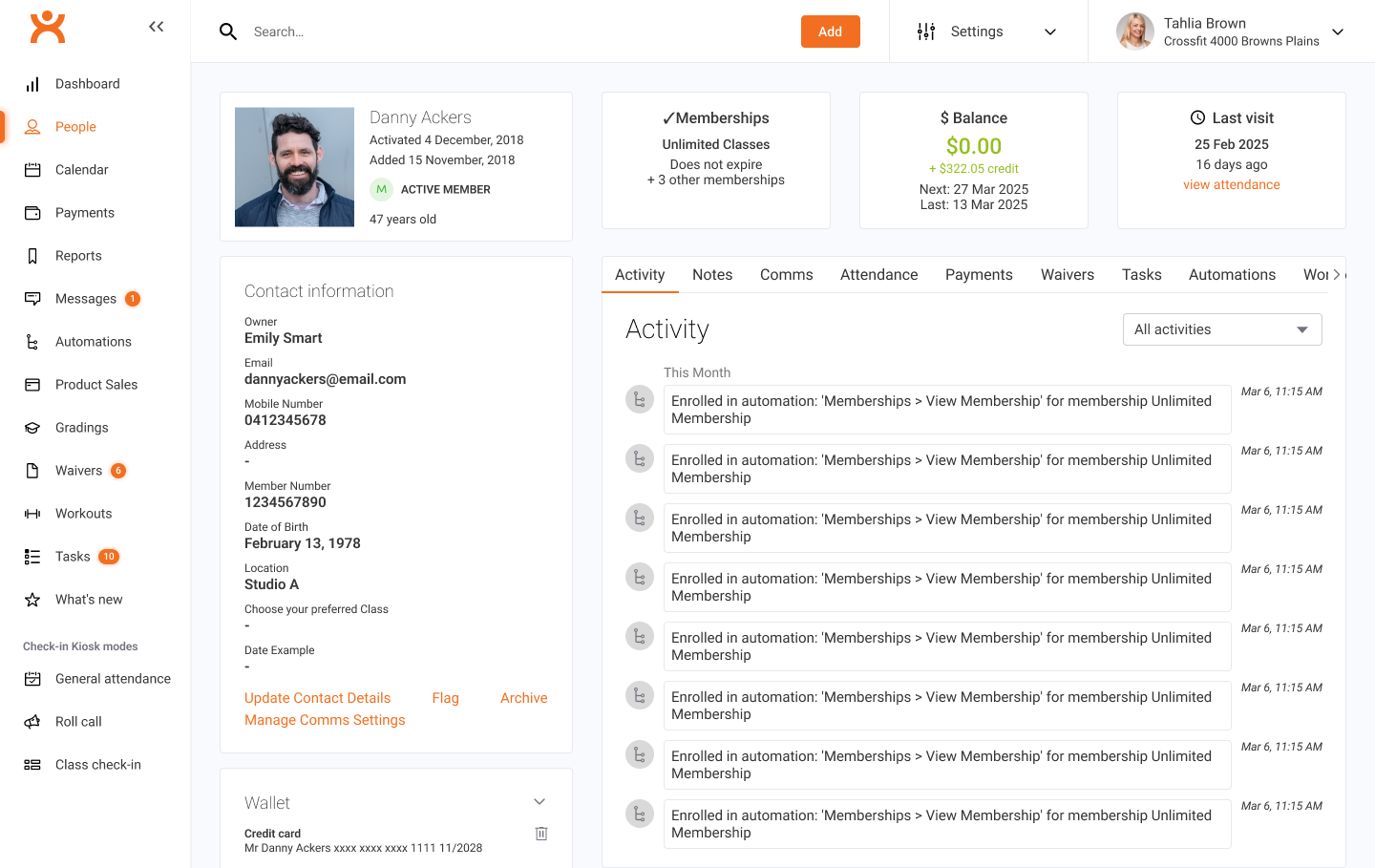The height and width of the screenshot is (868, 1375).
Task: Click the Settings sliders icon
Action: [926, 32]
